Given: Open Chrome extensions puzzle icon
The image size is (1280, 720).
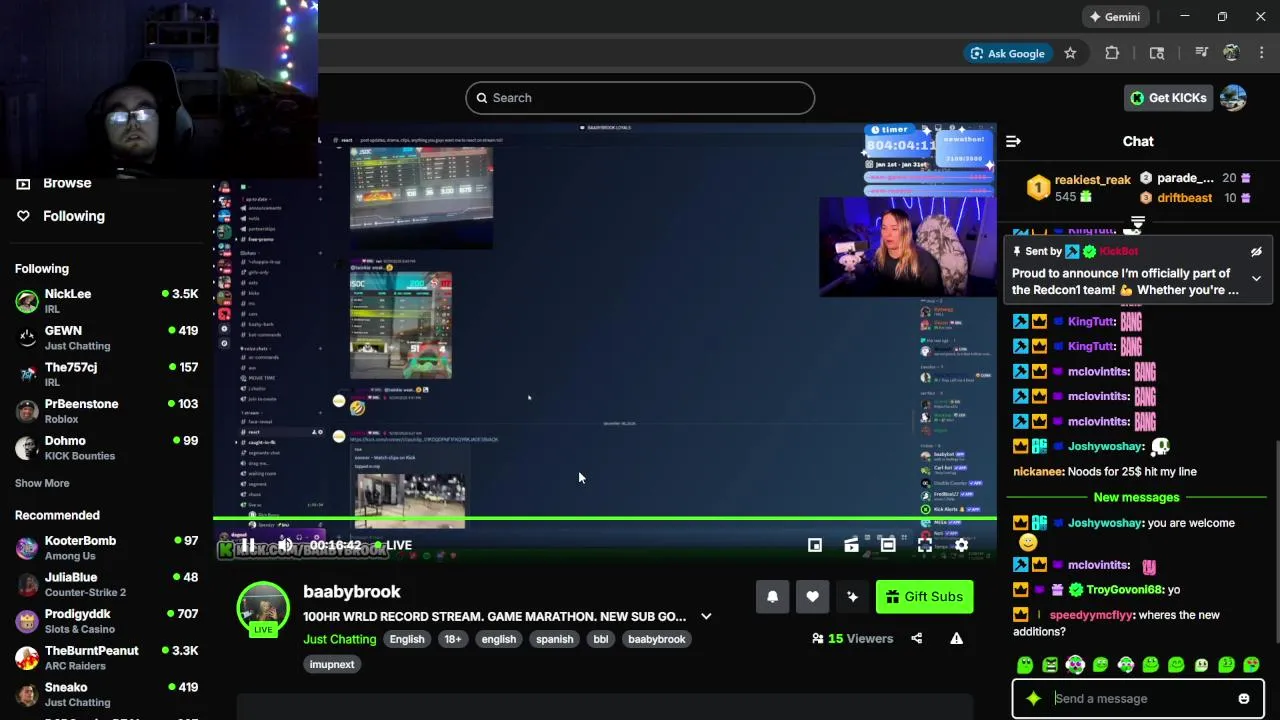Looking at the screenshot, I should tap(1112, 54).
